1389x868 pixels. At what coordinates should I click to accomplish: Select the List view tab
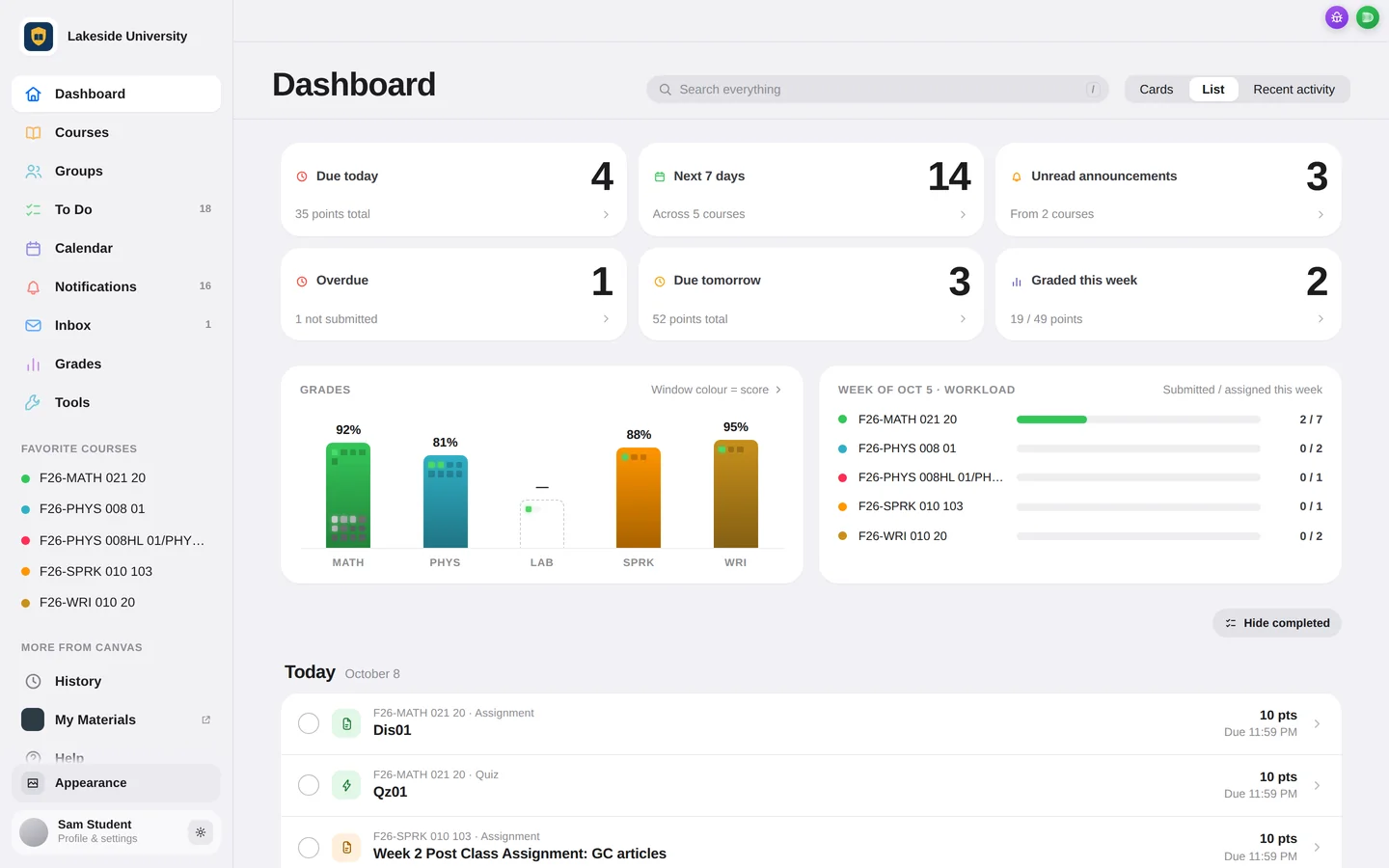click(x=1213, y=90)
